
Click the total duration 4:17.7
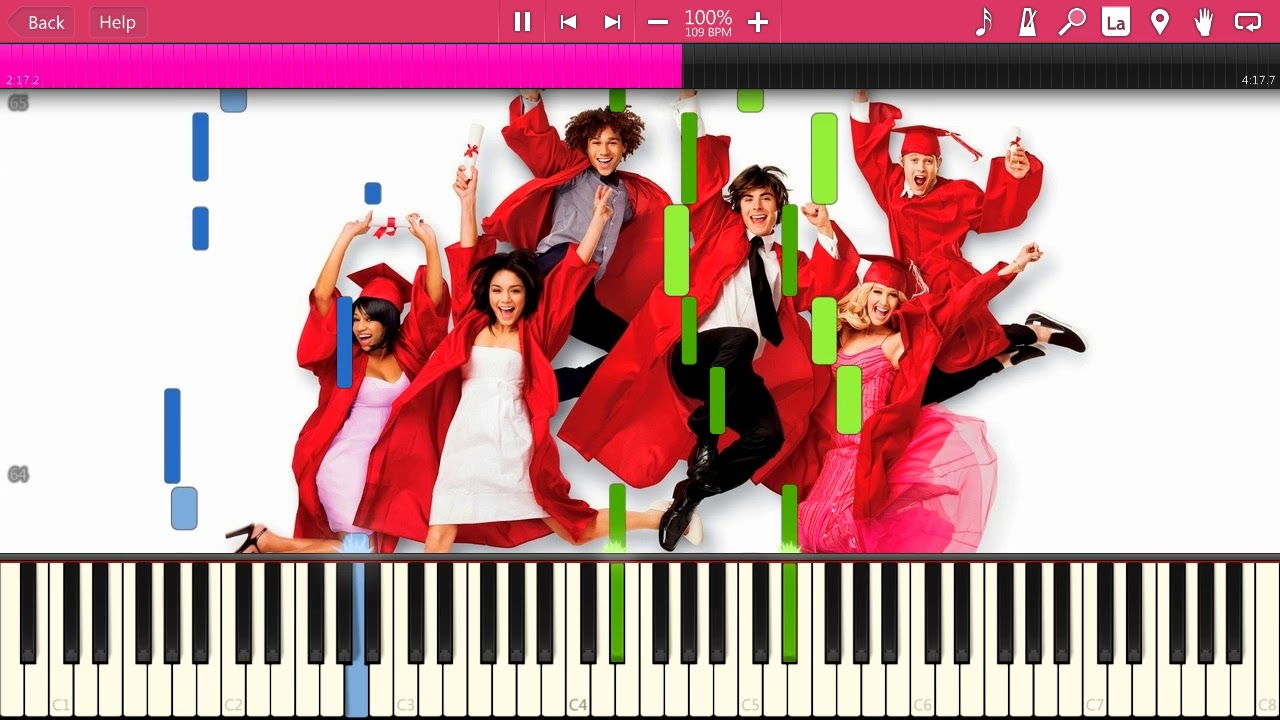(x=1258, y=80)
